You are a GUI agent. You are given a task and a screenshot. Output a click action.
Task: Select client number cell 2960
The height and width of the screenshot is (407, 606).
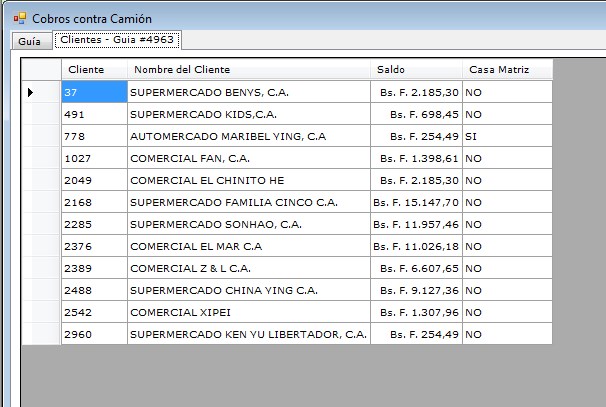94,334
